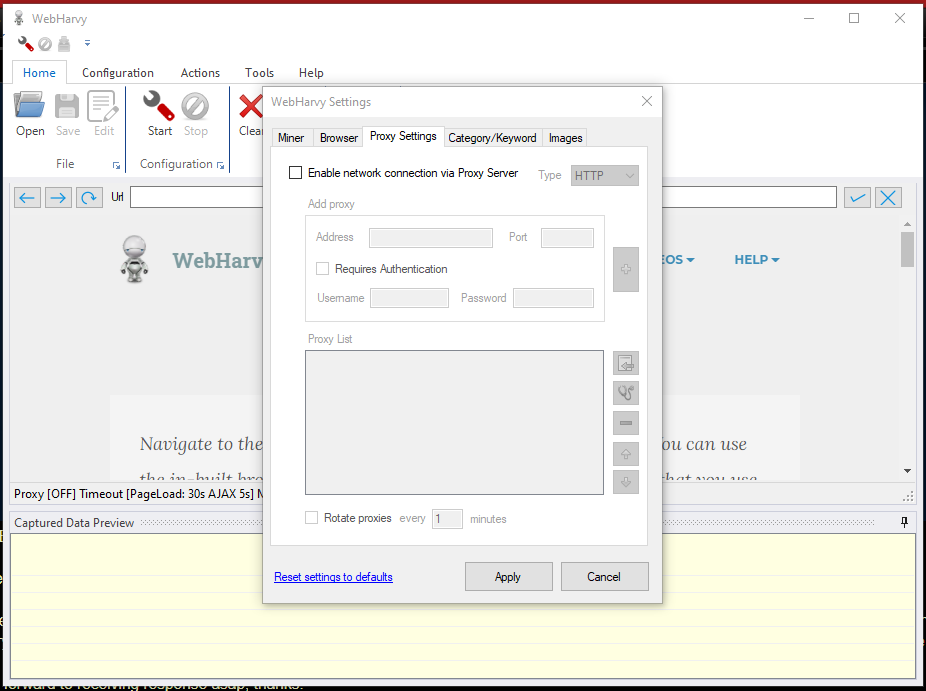This screenshot has width=926, height=691.
Task: Open quick access toolbar customize arrow
Action: coord(87,43)
